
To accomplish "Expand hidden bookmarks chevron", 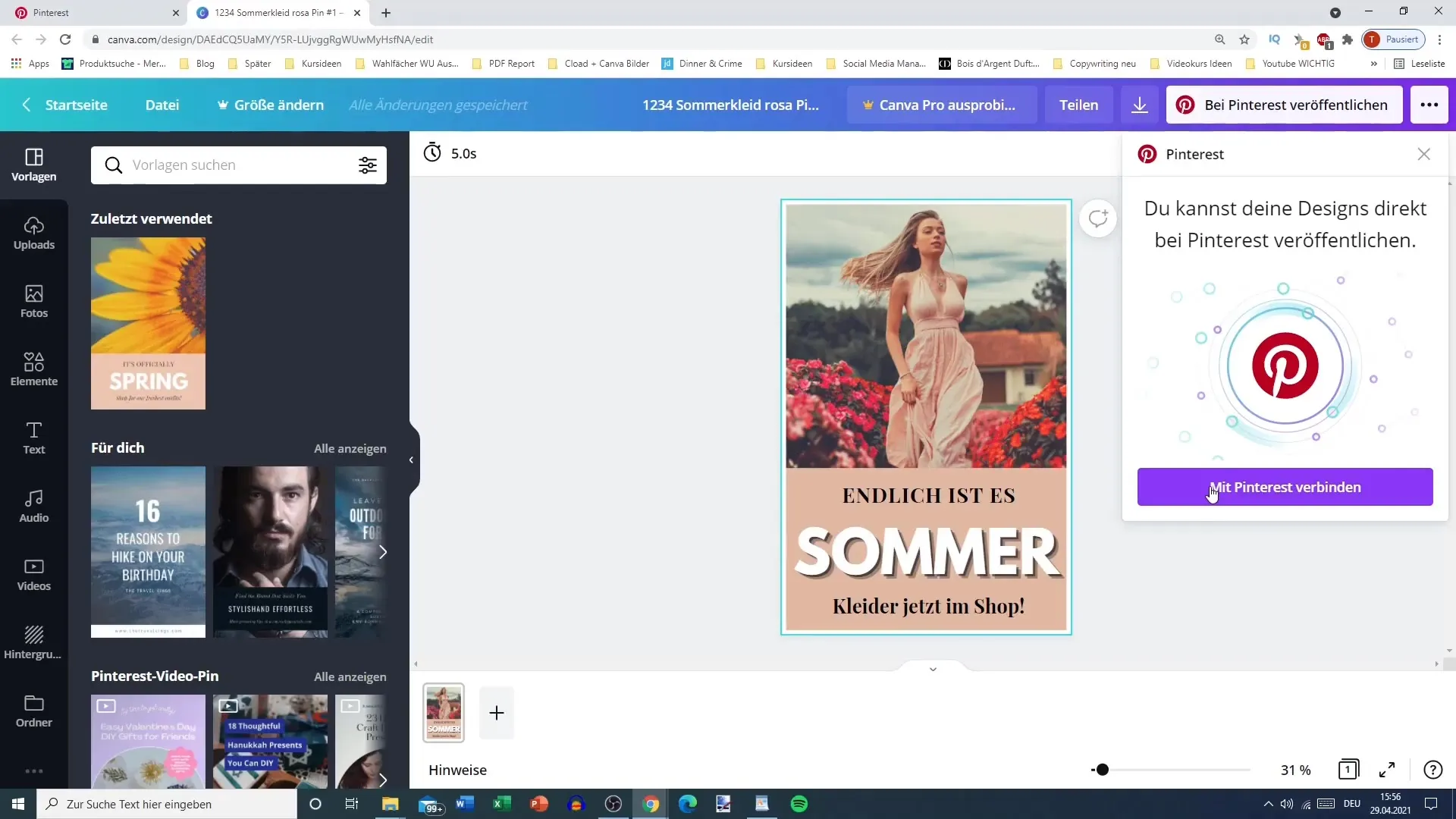I will click(1373, 64).
